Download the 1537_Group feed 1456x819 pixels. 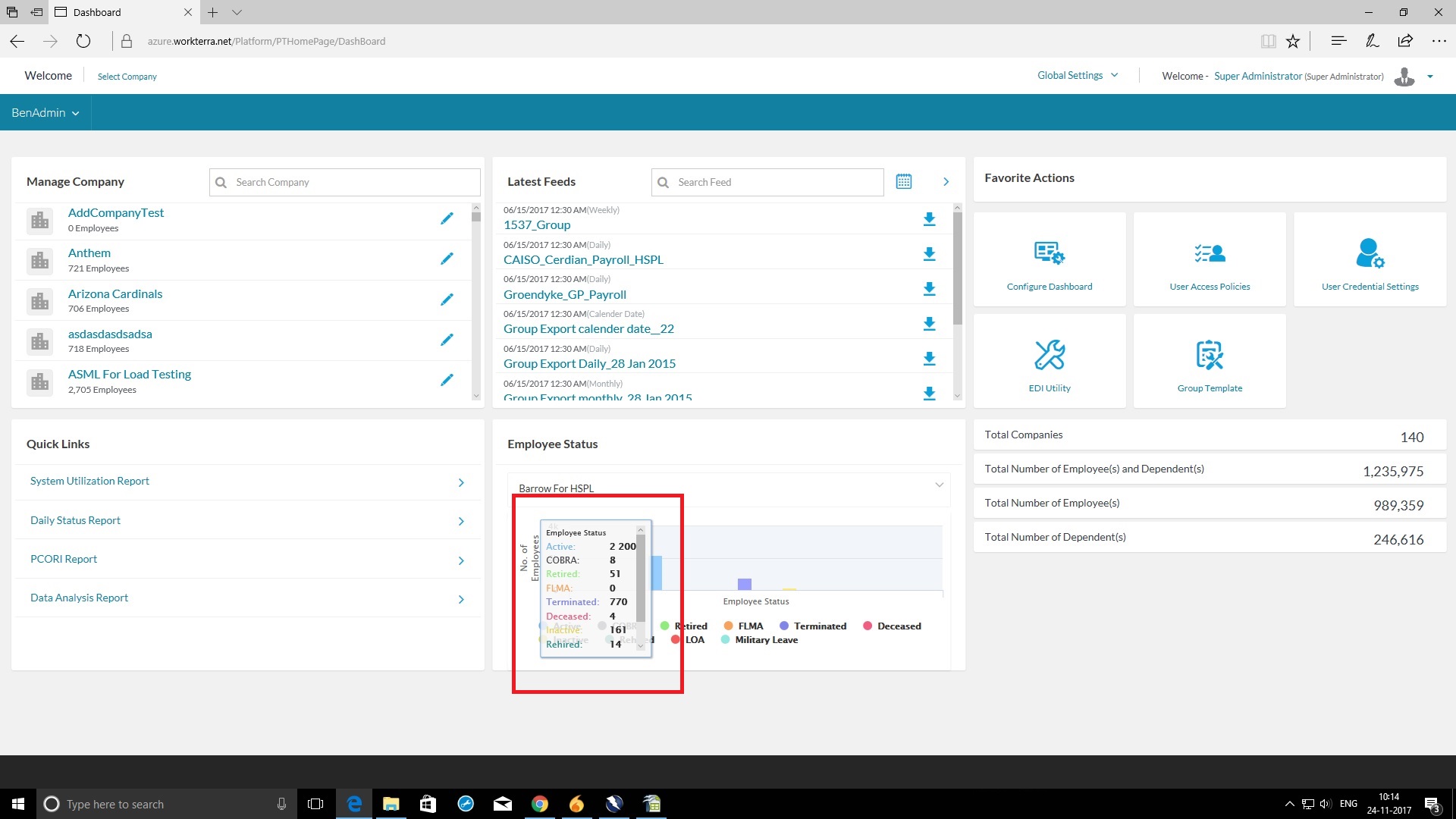tap(929, 220)
